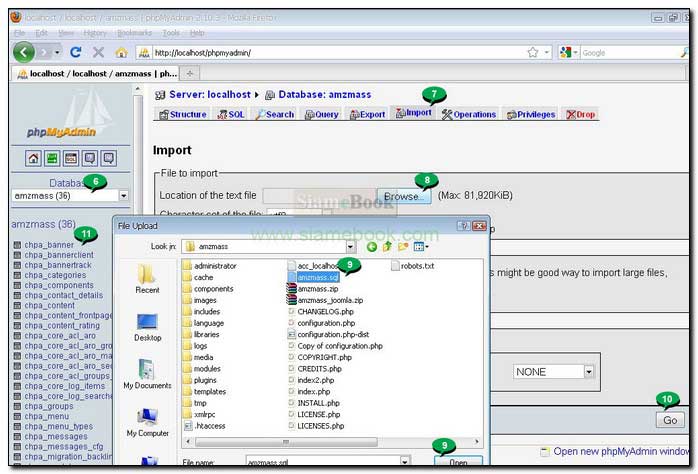Click table icon beside chpa_menu
The width and height of the screenshot is (698, 474).
tap(17, 416)
